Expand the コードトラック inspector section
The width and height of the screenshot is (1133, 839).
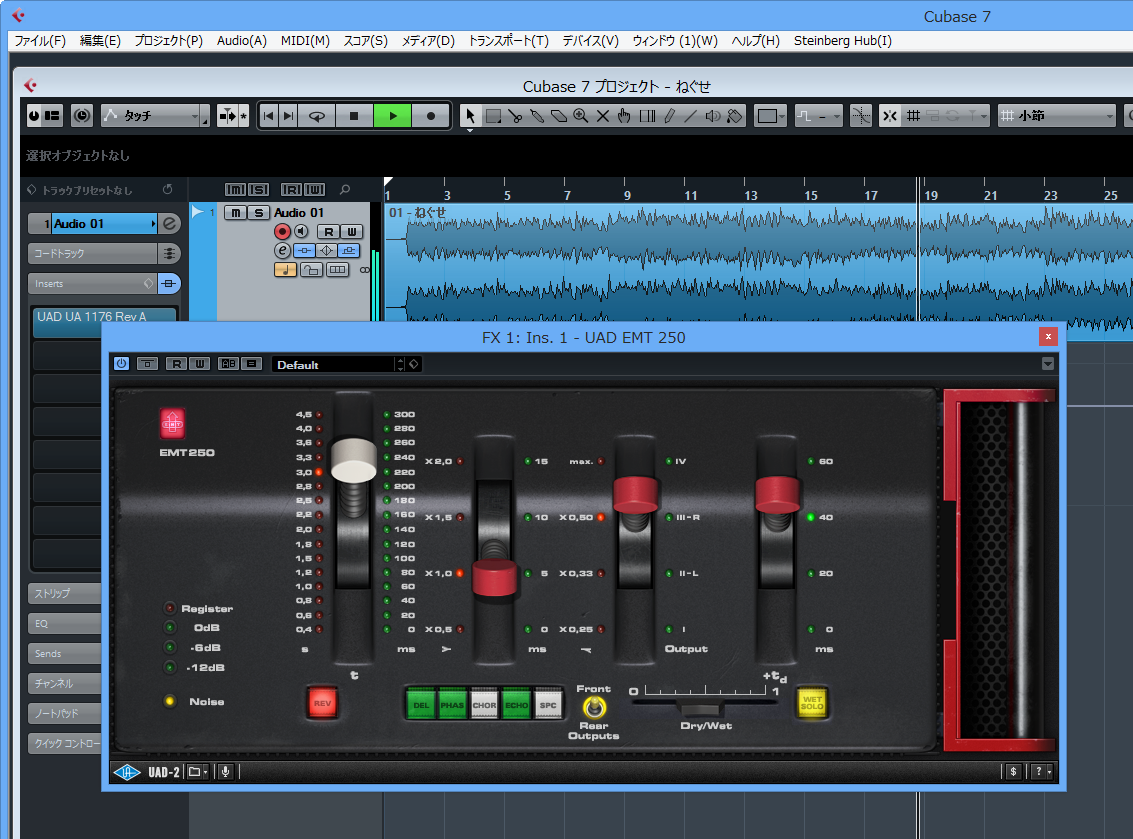pos(93,254)
